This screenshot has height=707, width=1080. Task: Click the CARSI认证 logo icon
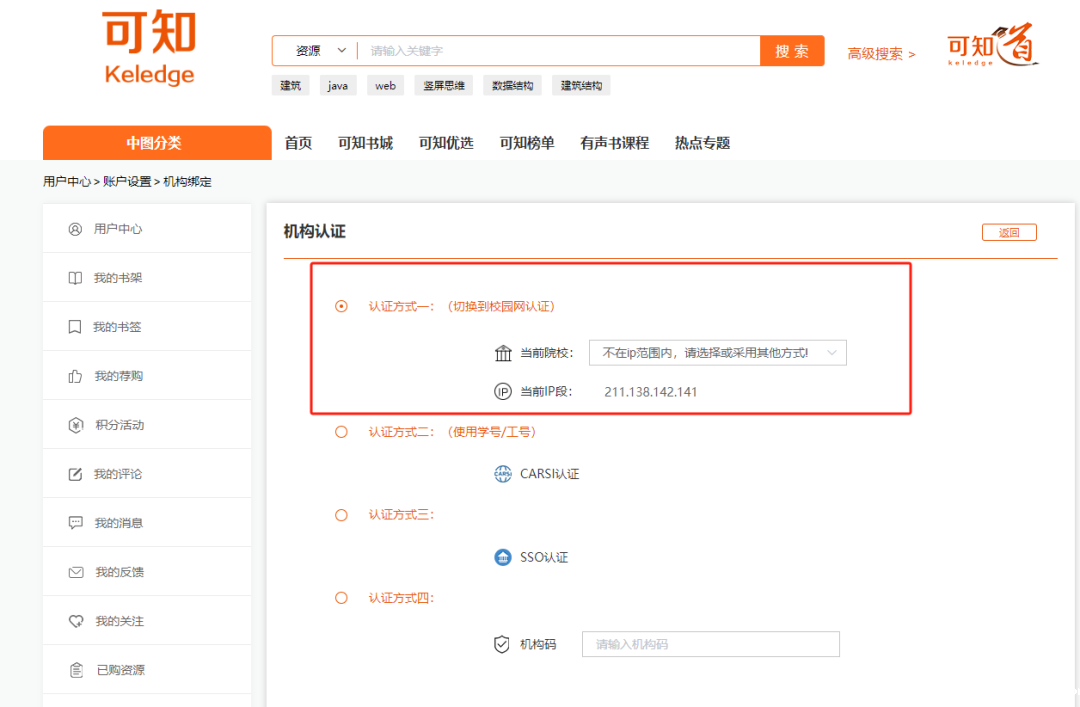click(x=503, y=474)
